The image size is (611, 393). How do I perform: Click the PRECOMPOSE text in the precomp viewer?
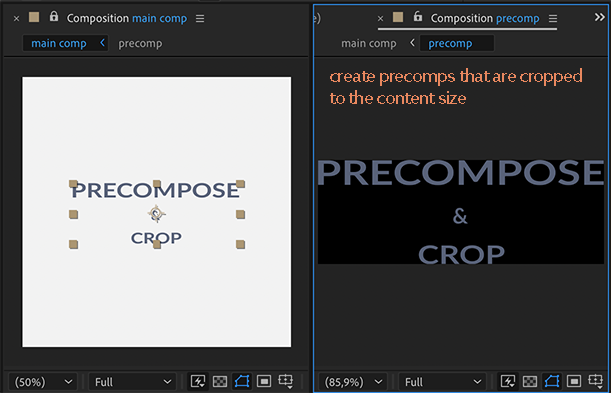point(461,173)
